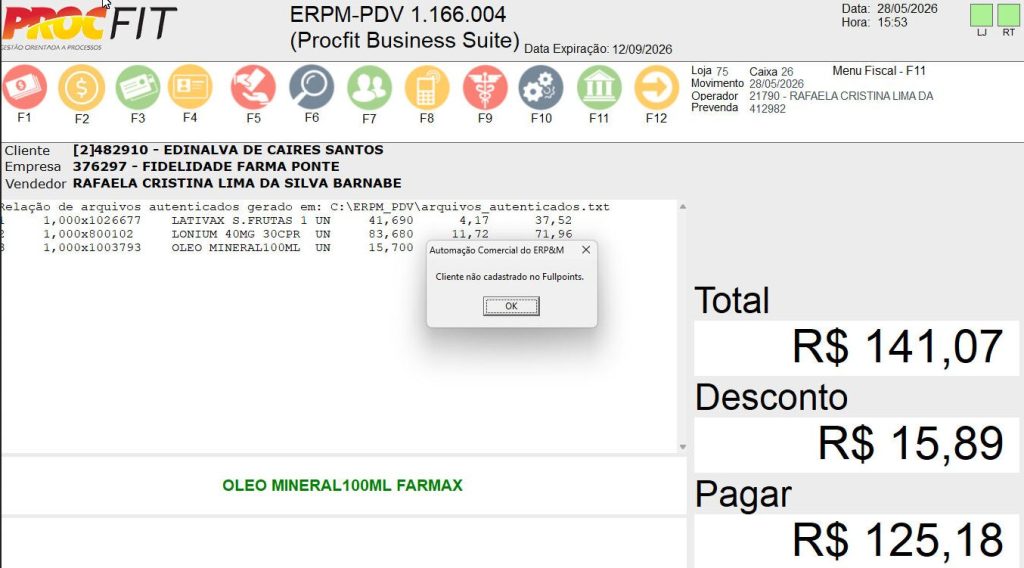Click the Data Expiração 12/09/2026 text
Screen dimensions: 1024x568
pos(598,49)
